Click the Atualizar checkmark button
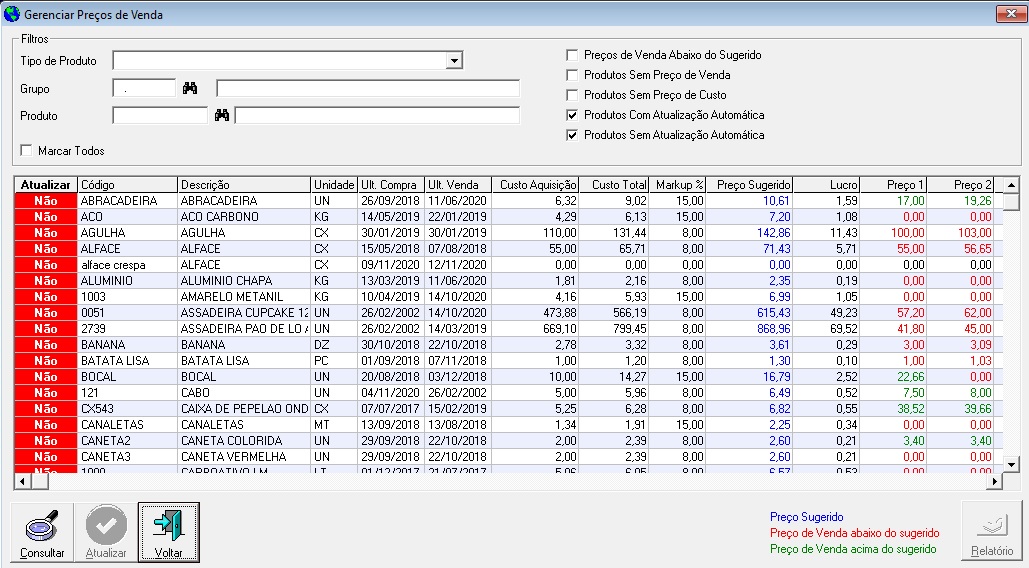This screenshot has width=1029, height=568. (x=106, y=533)
